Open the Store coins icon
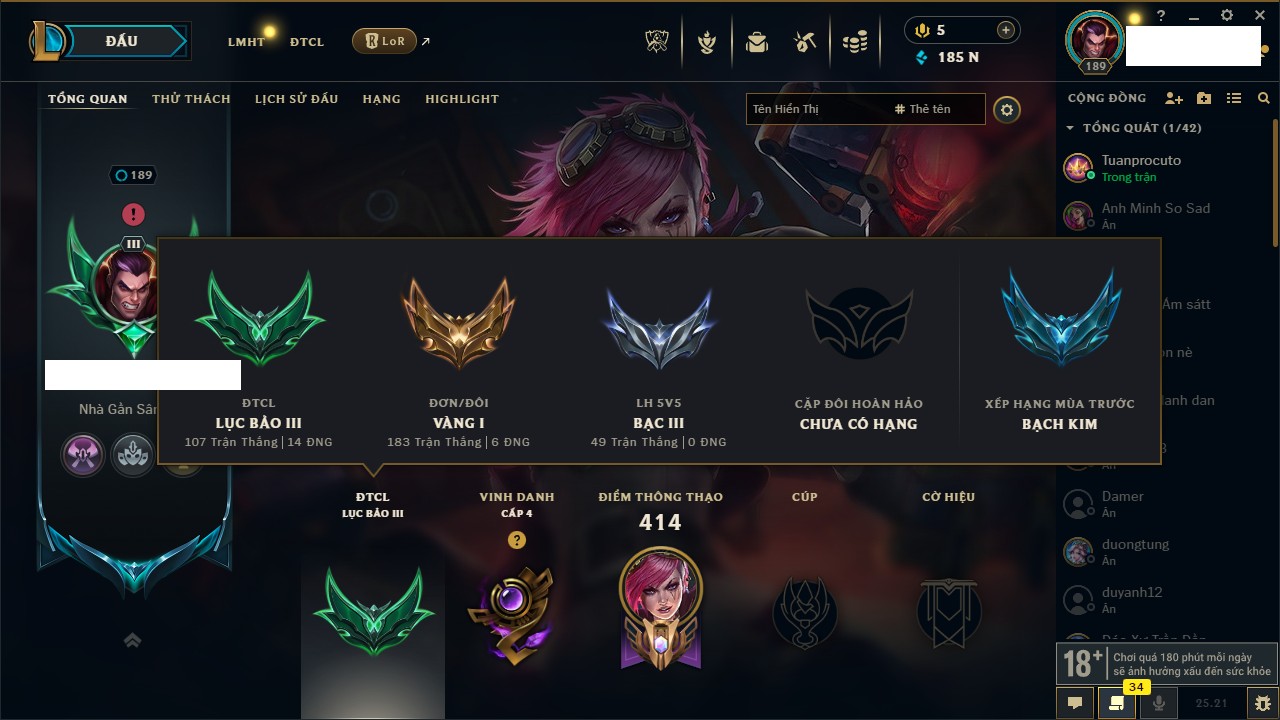This screenshot has height=720, width=1280. pyautogui.click(x=854, y=42)
